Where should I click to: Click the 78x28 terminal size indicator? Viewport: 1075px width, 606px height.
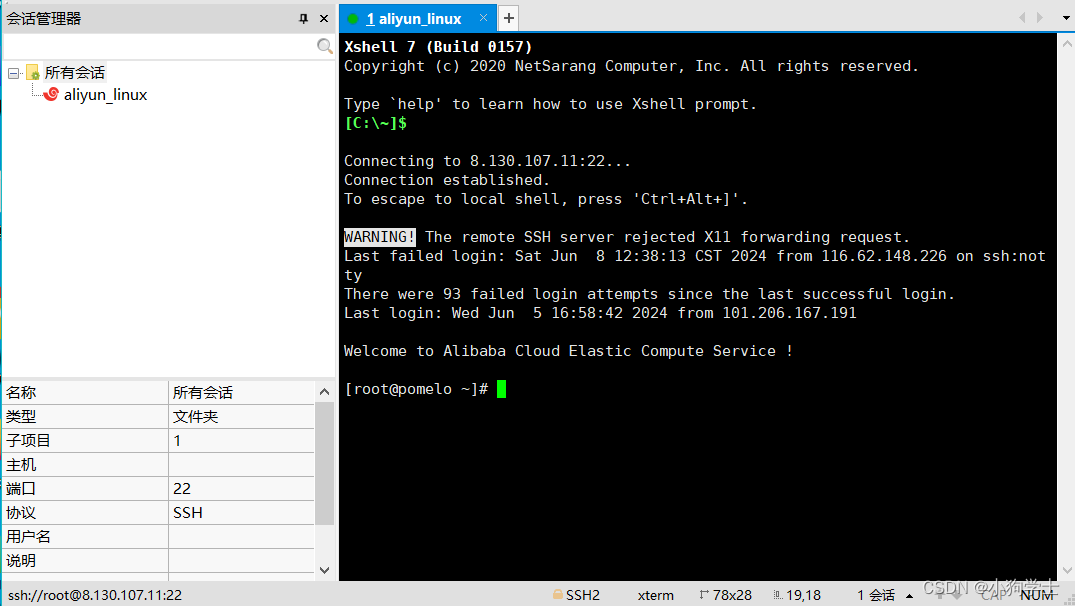[x=725, y=595]
